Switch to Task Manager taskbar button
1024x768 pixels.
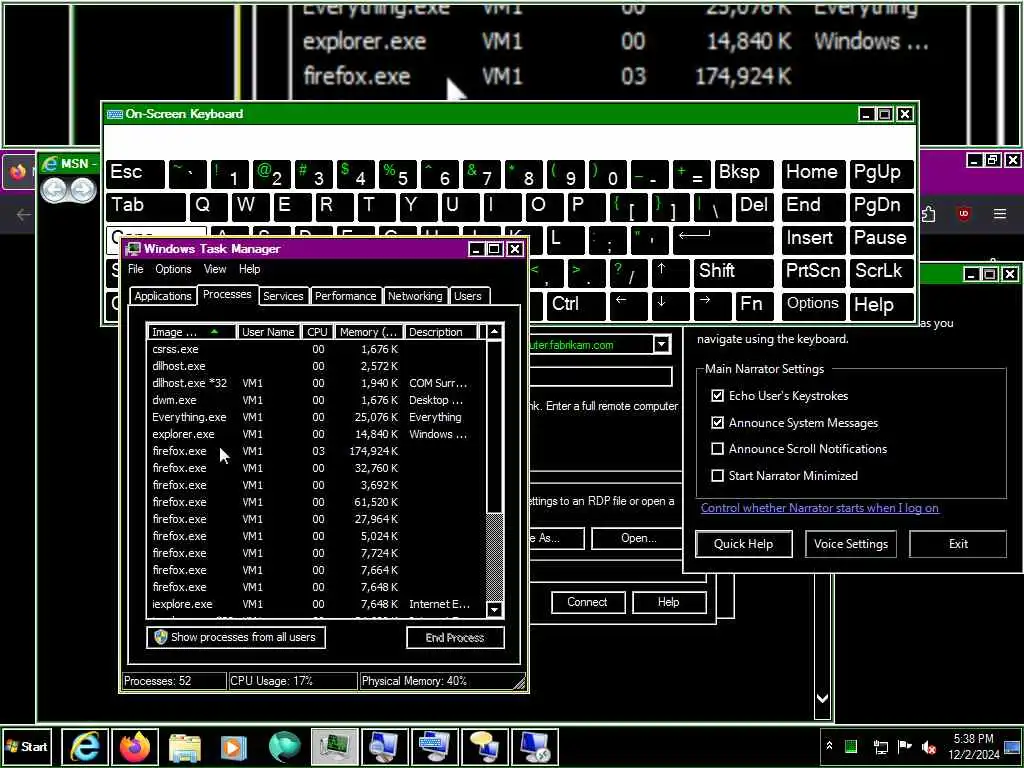[334, 746]
